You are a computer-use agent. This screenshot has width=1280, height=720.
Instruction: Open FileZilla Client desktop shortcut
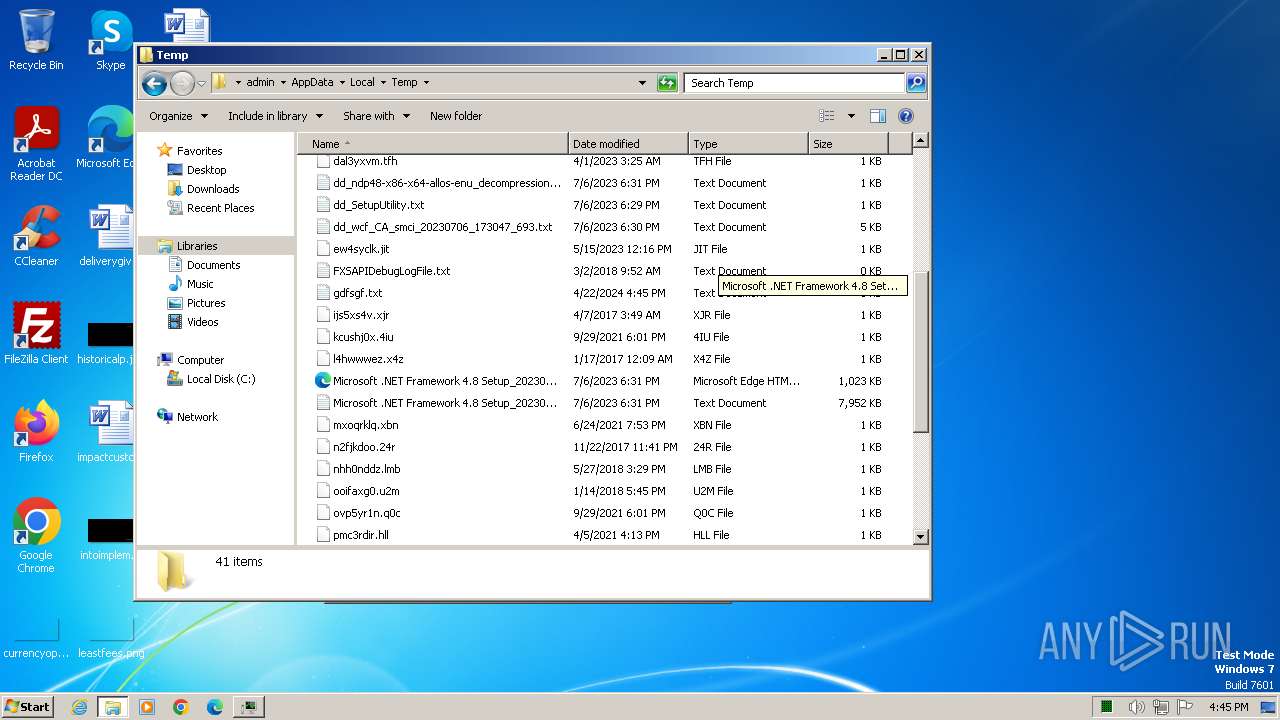pos(36,334)
